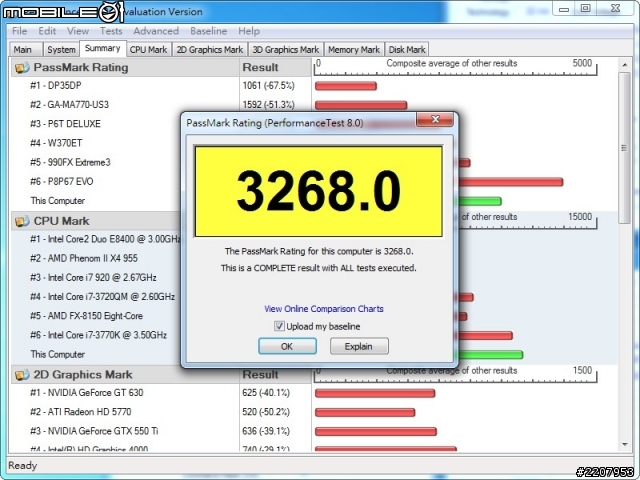Click the 2D Graphics Mark section icon
Viewport: 640px width, 480px height.
(22, 374)
